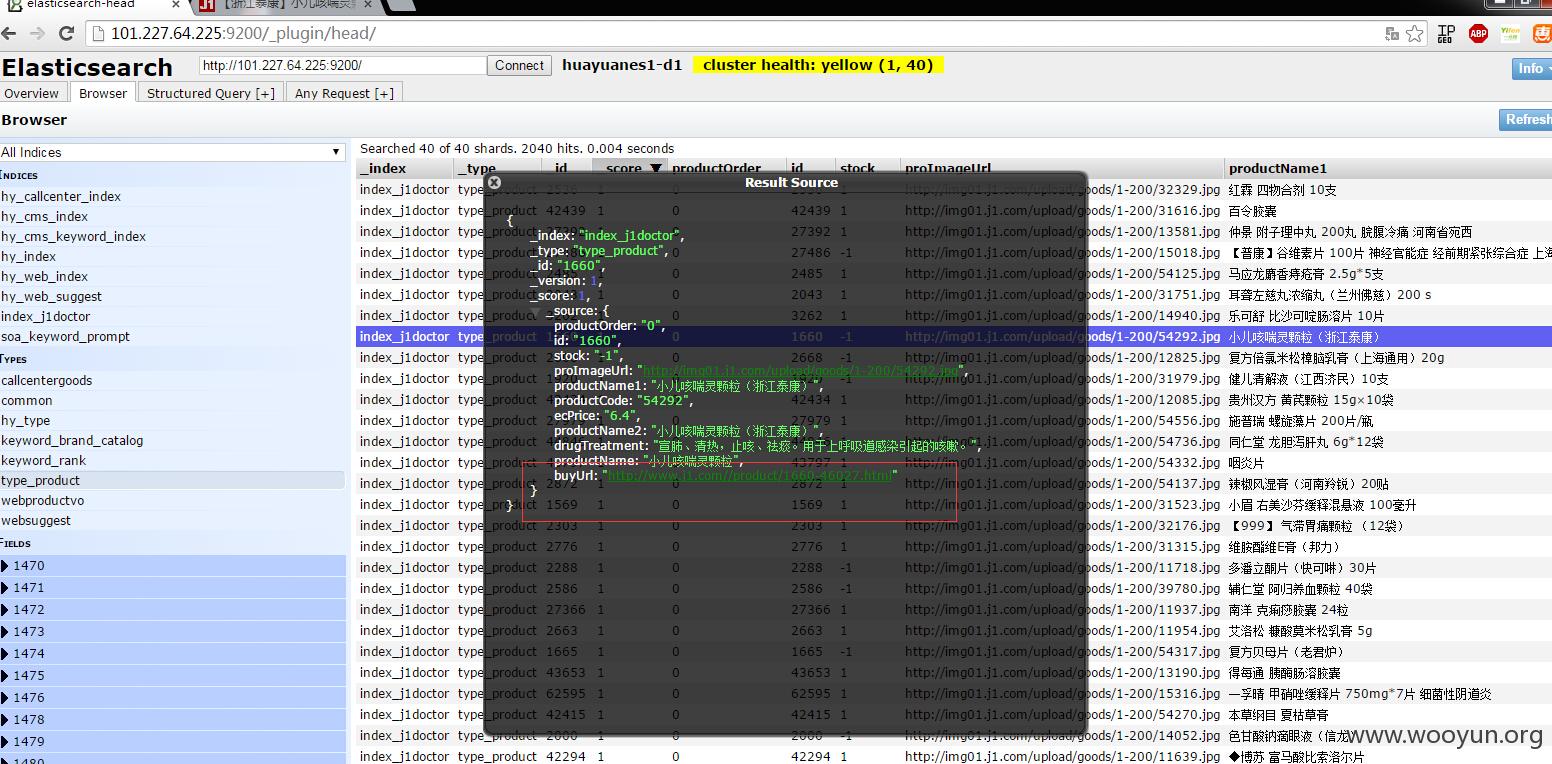1552x764 pixels.
Task: Go back in browser history
Action: click(11, 33)
